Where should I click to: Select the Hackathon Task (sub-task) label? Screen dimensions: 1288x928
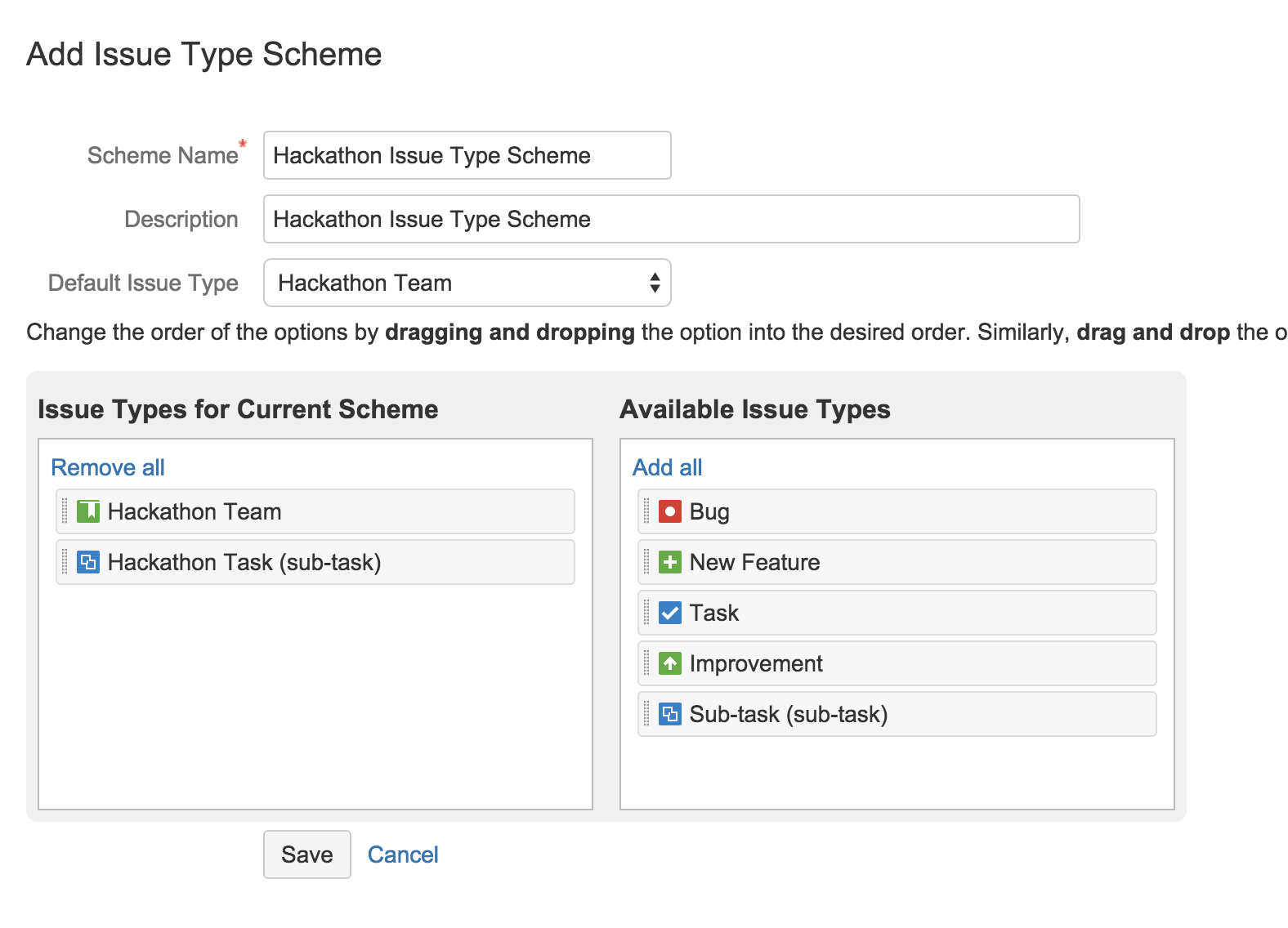point(244,562)
